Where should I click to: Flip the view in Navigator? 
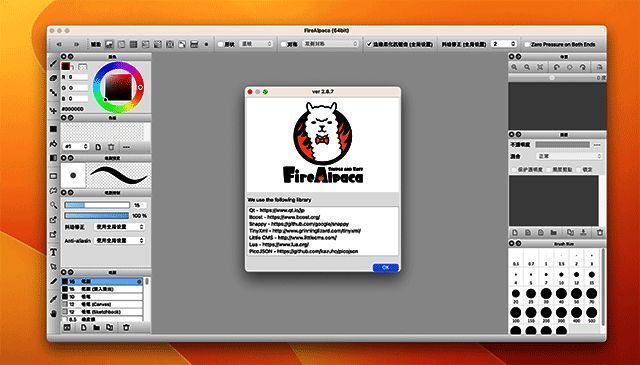[599, 67]
